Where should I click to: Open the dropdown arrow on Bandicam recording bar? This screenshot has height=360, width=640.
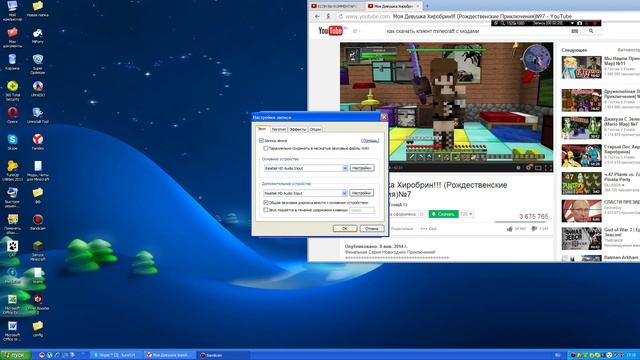click(x=572, y=23)
